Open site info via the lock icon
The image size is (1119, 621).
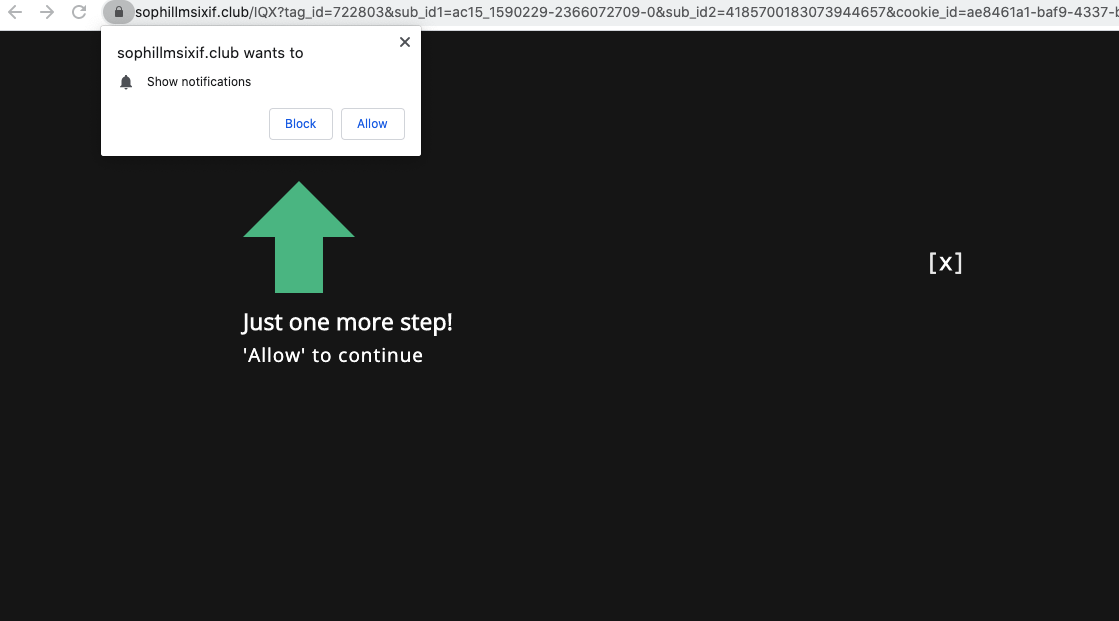(119, 13)
